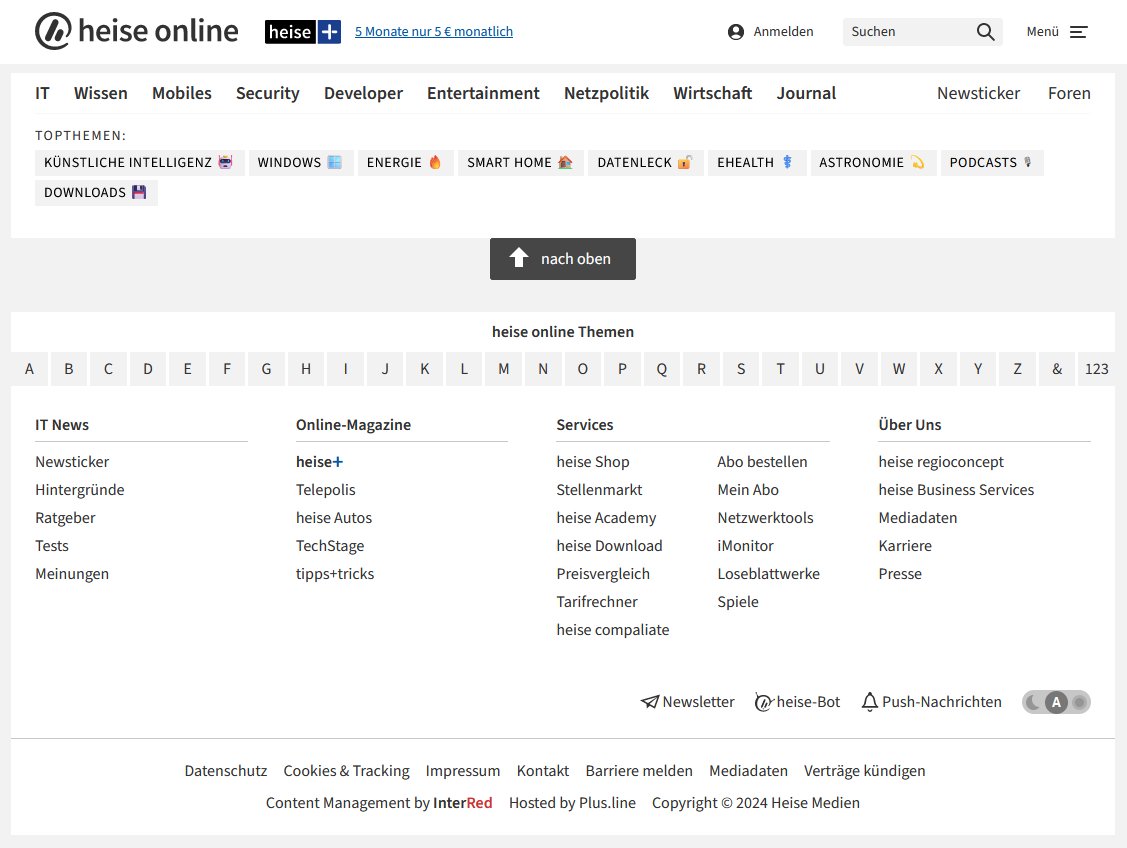Open TechStage link
1127x848 pixels.
330,545
